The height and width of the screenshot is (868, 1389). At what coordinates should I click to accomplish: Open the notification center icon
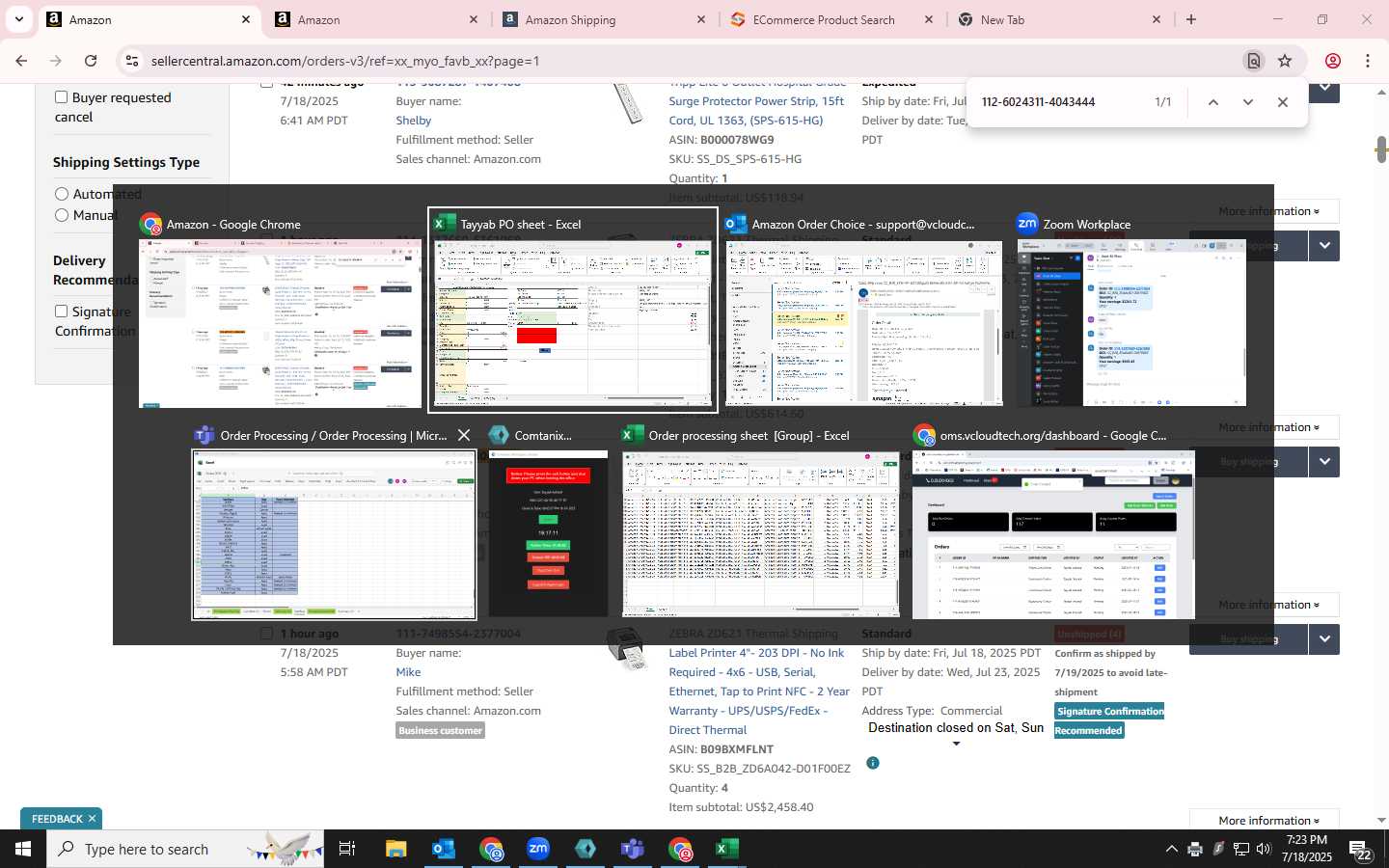click(x=1361, y=850)
